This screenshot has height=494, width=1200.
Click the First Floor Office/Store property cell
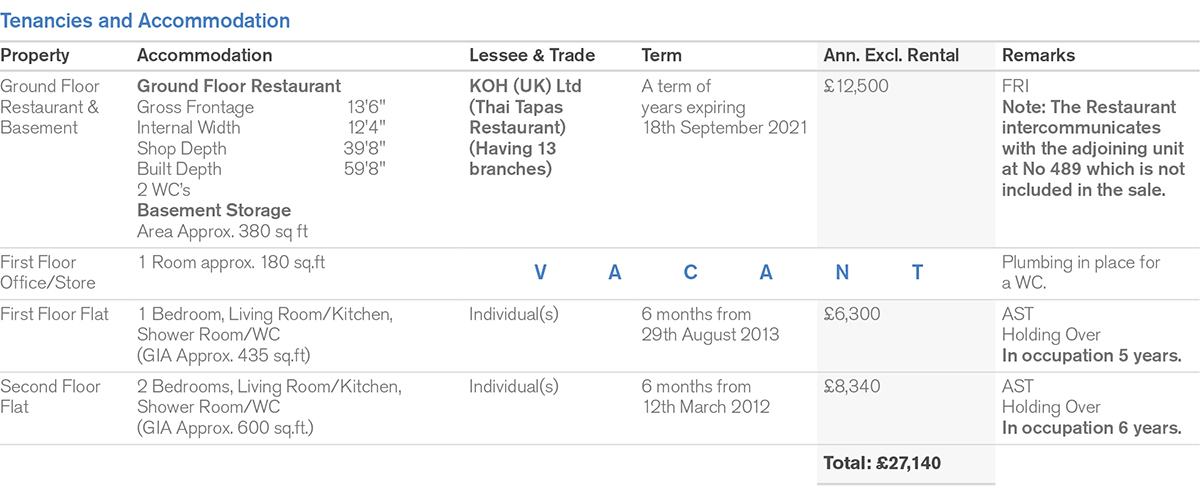(40, 273)
